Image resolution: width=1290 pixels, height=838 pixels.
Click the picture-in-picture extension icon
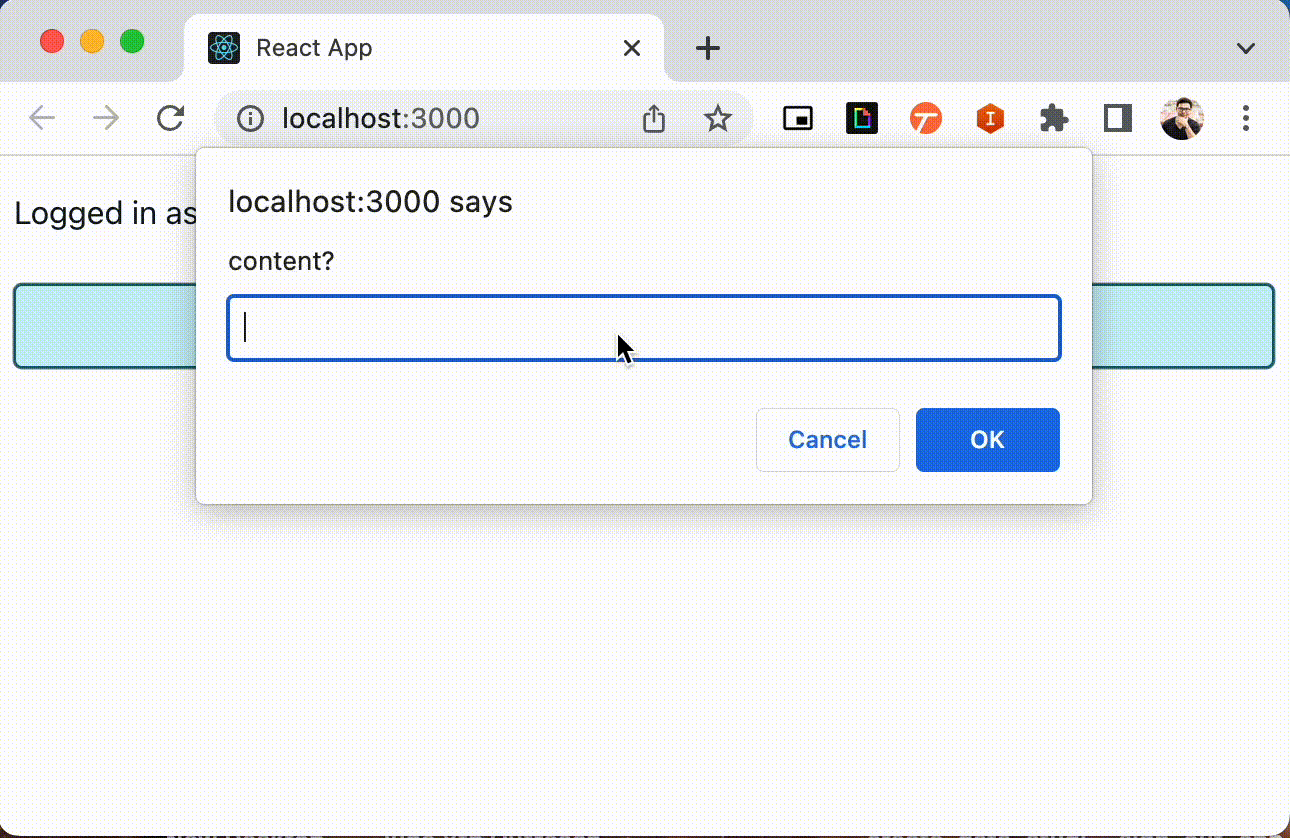coord(797,118)
